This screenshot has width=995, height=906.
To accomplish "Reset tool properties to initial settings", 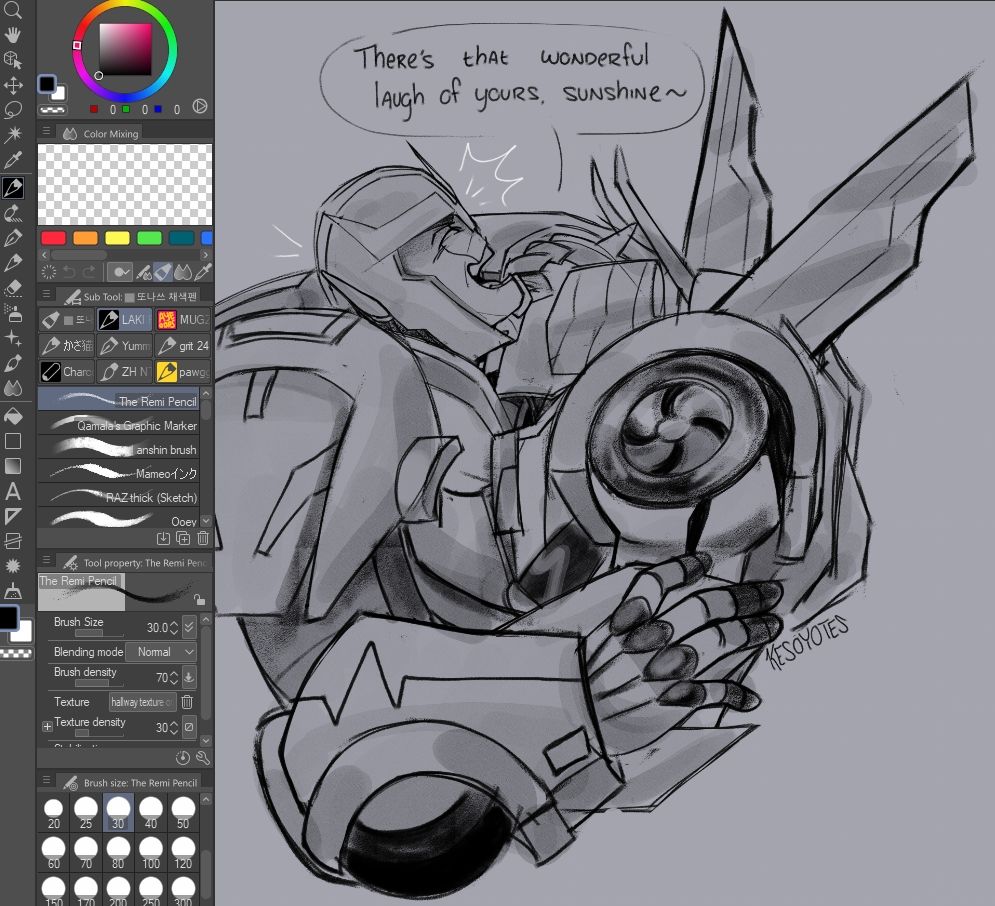I will (183, 758).
